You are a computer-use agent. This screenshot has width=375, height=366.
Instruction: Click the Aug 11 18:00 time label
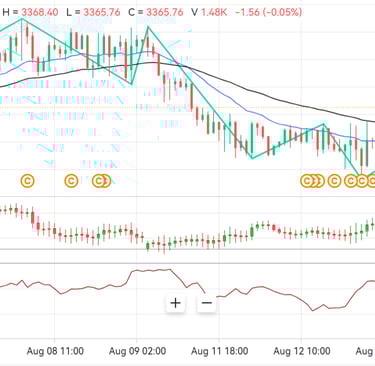[219, 351]
